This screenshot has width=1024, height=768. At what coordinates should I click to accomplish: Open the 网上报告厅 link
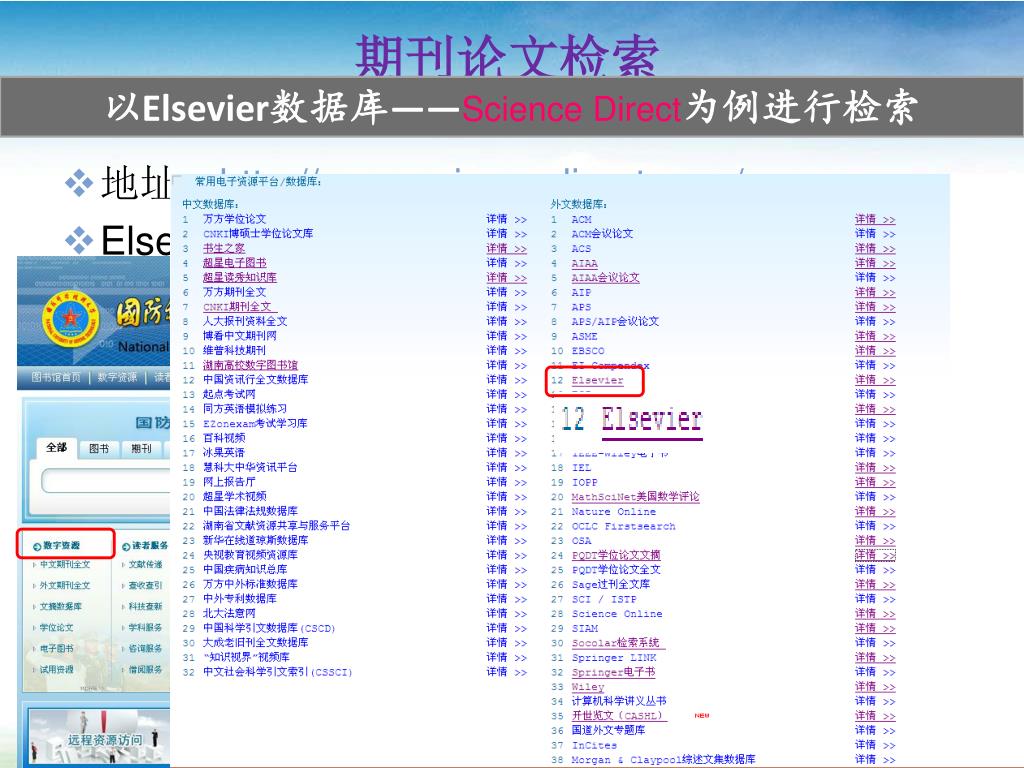pyautogui.click(x=229, y=482)
